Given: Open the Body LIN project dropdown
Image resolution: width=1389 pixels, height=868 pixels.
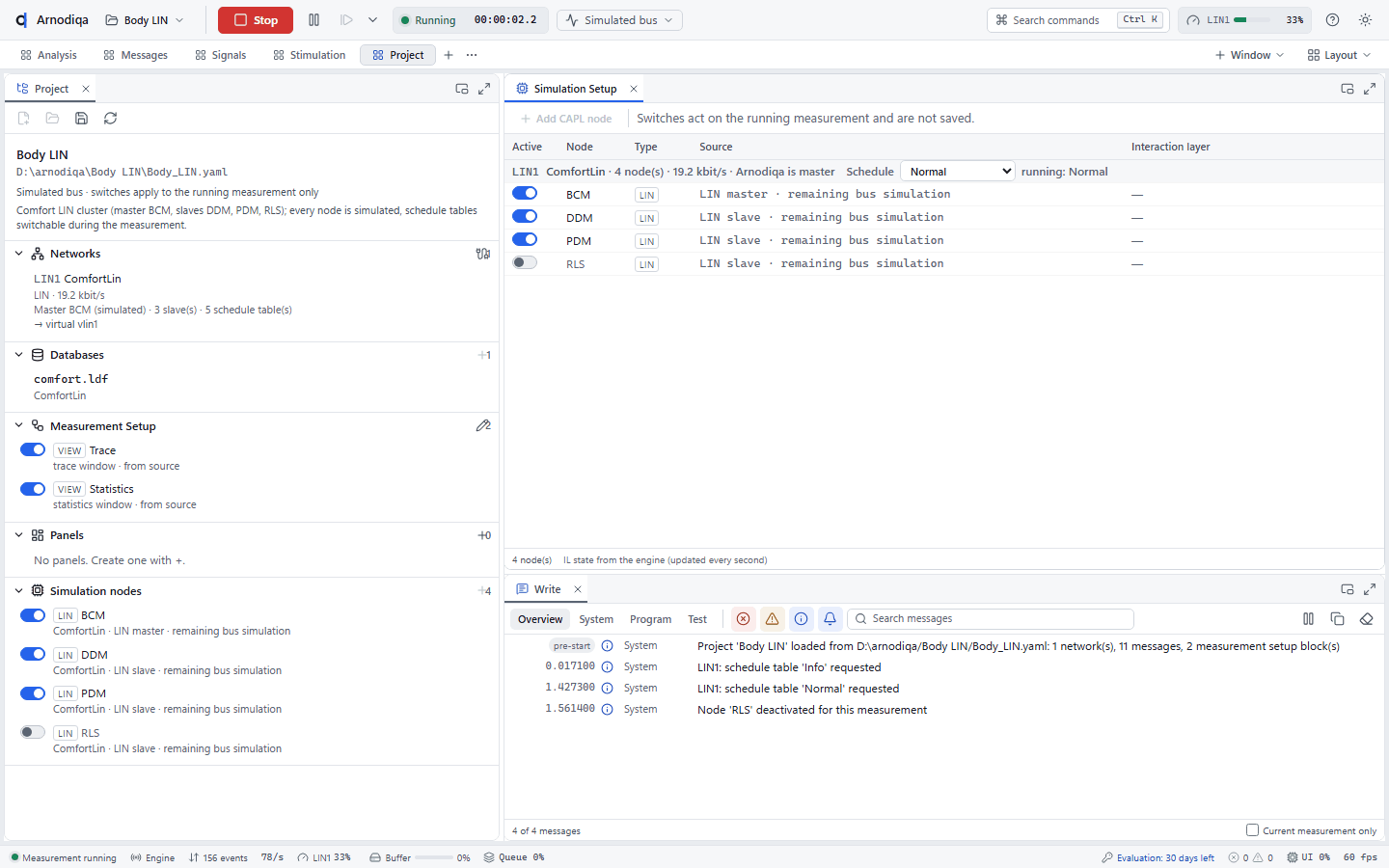Looking at the screenshot, I should (144, 20).
